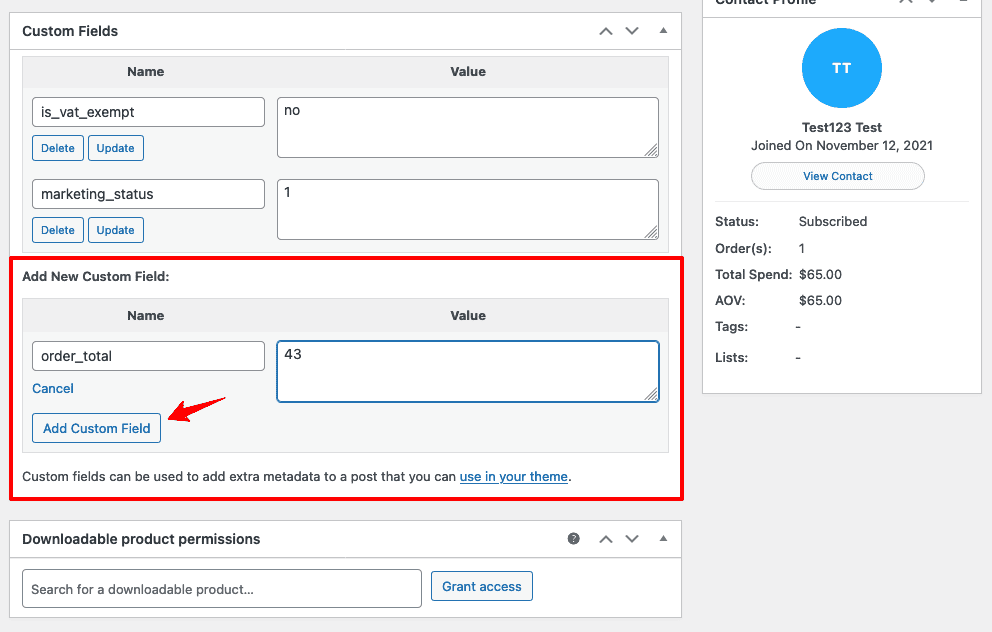This screenshot has width=992, height=632.
Task: Click the AOV $65.00 value
Action: pyautogui.click(x=820, y=301)
